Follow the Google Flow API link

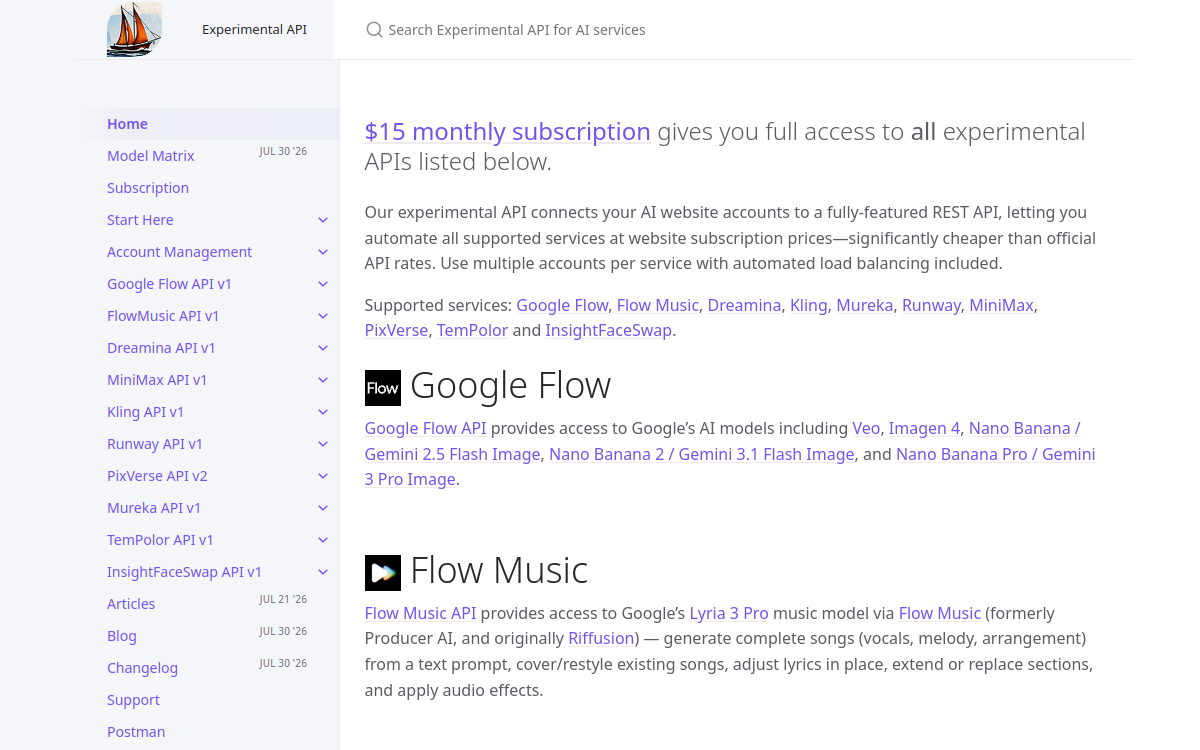tap(425, 428)
